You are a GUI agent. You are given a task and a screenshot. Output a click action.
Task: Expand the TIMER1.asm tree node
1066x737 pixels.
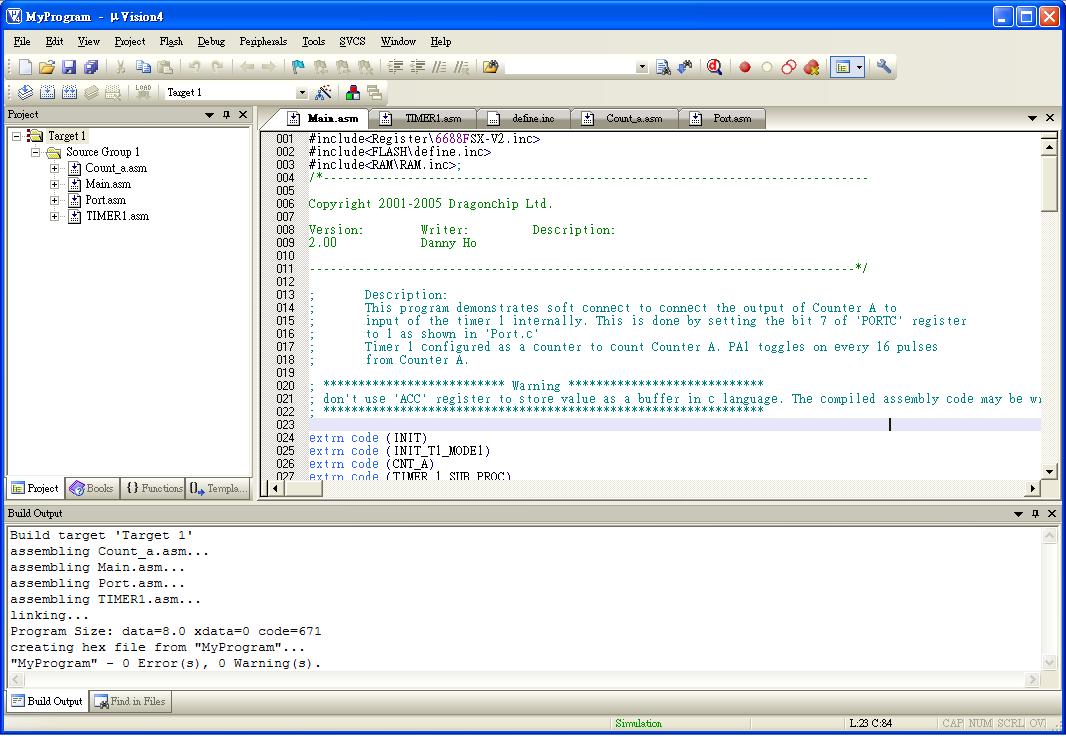54,216
